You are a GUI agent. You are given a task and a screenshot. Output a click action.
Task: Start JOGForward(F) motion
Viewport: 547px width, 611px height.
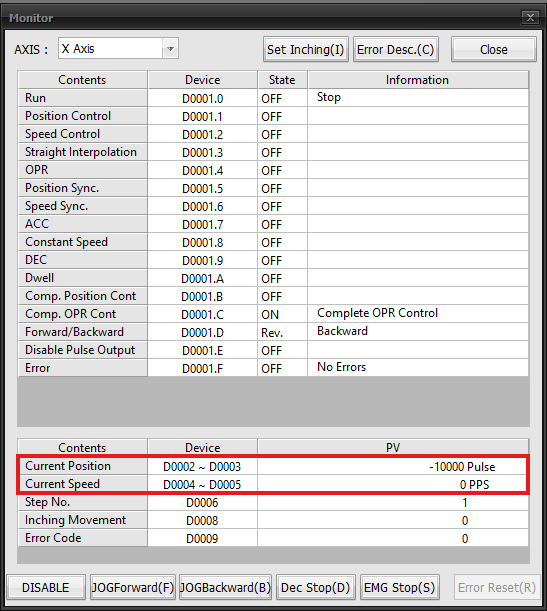(x=133, y=587)
